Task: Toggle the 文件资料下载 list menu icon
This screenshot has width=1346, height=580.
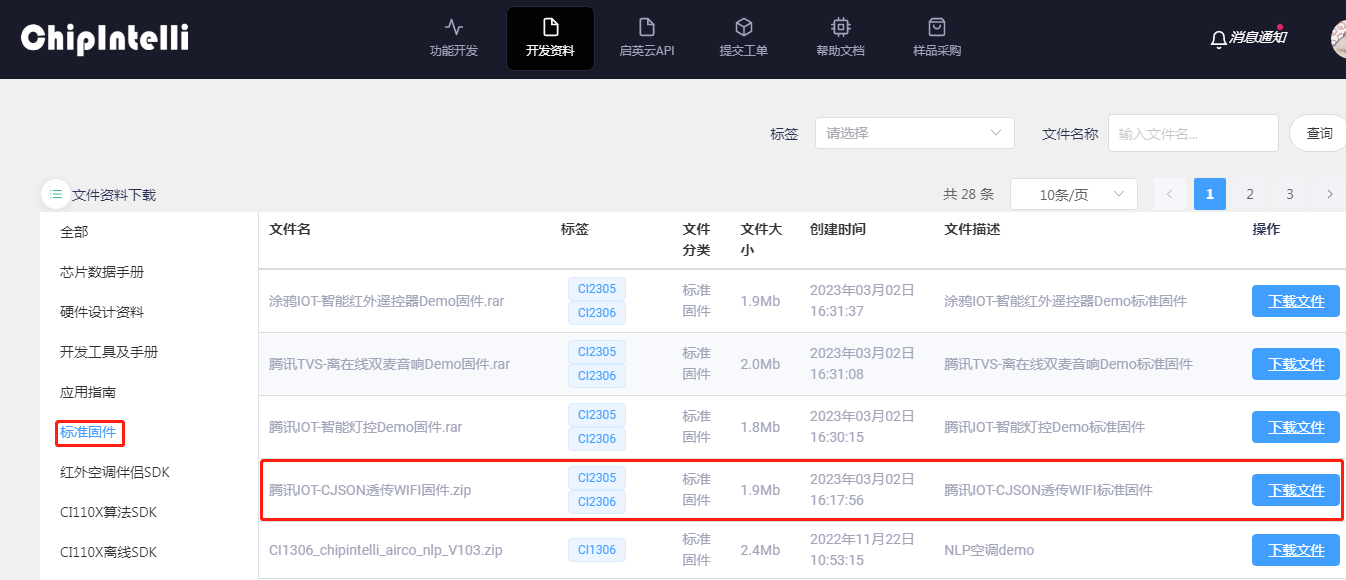Action: tap(56, 194)
